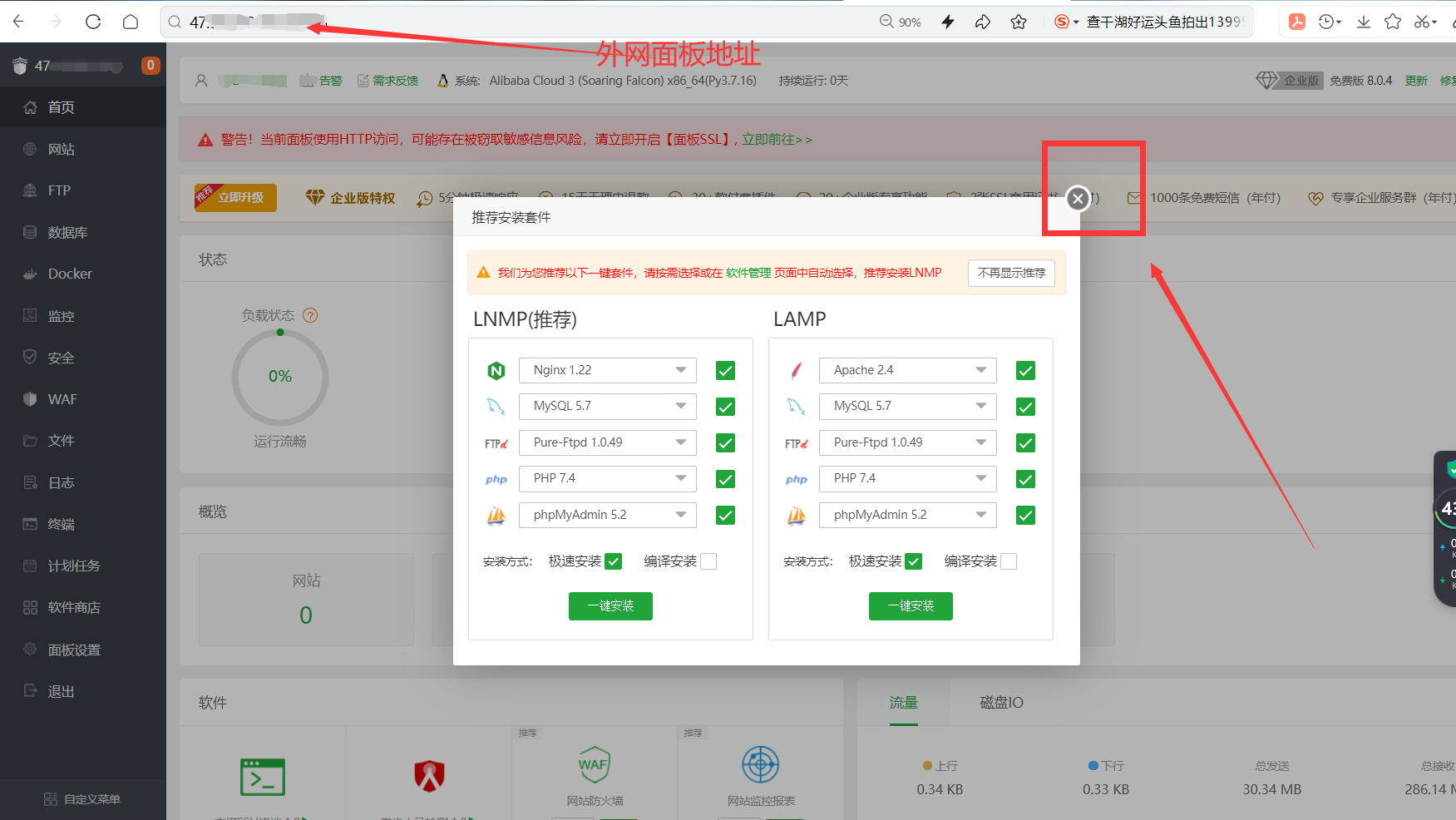1456x820 pixels.
Task: Uncheck the LAMP phpMyAdmin checkbox
Action: click(1025, 516)
